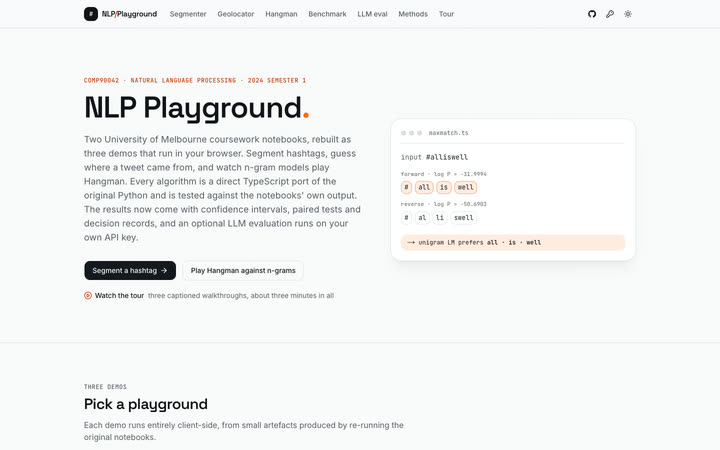Click the 'reverse · log P = -50.6903' label
The image size is (720, 450).
444,204
